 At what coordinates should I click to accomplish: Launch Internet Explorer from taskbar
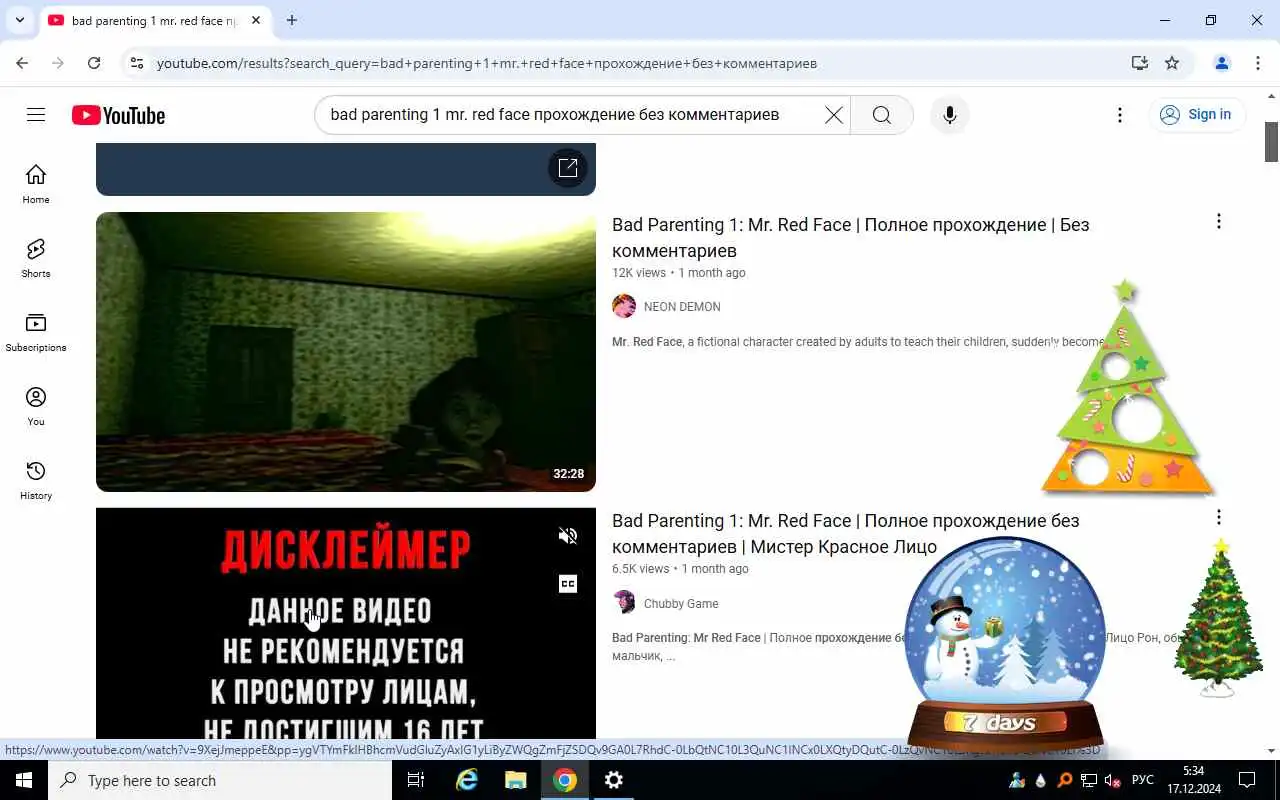click(466, 780)
